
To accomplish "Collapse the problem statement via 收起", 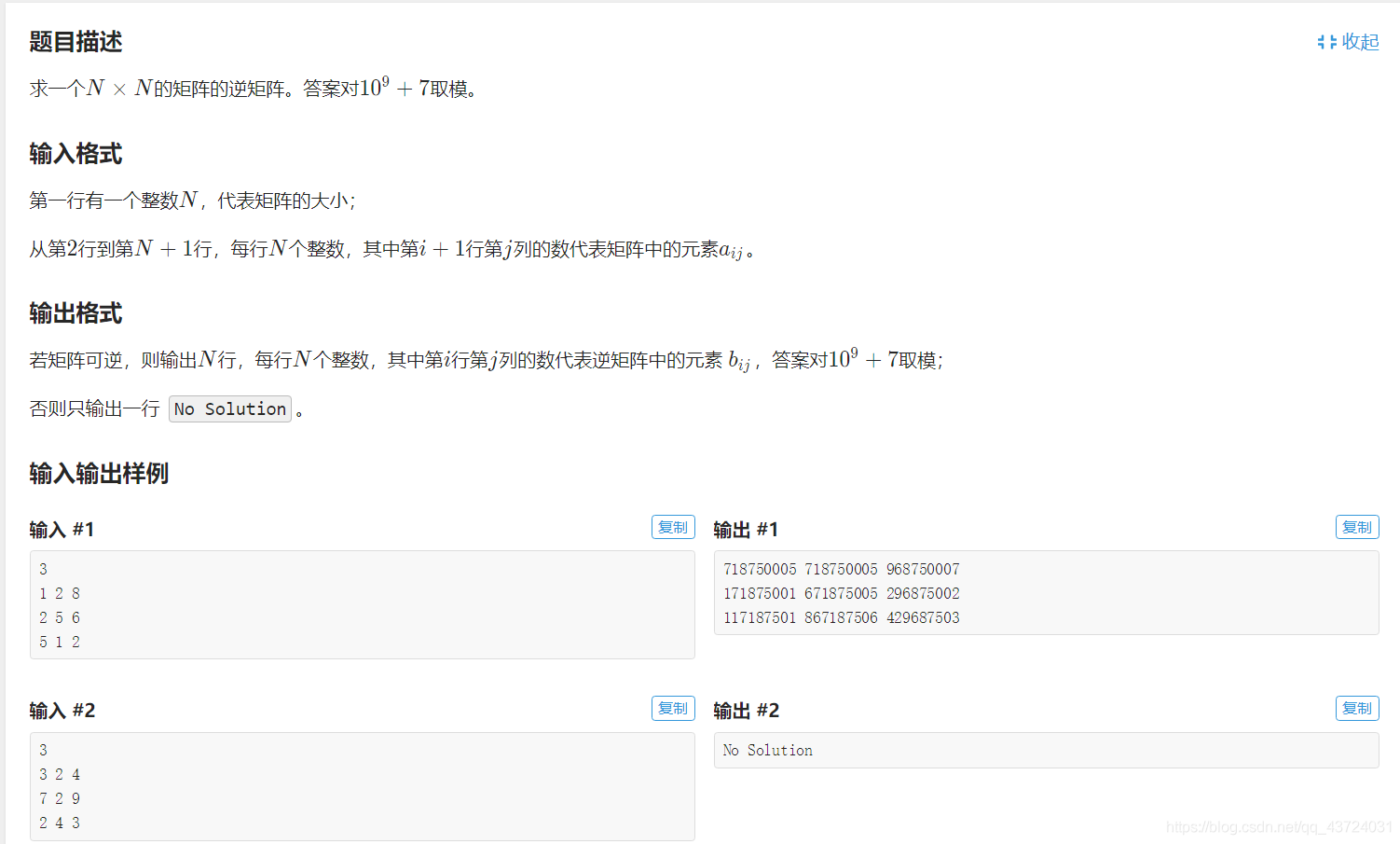I will point(1359,41).
